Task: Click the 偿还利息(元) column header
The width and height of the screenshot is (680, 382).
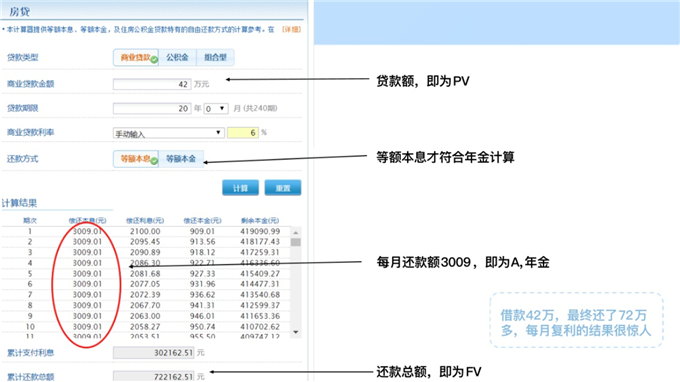Action: click(x=145, y=221)
